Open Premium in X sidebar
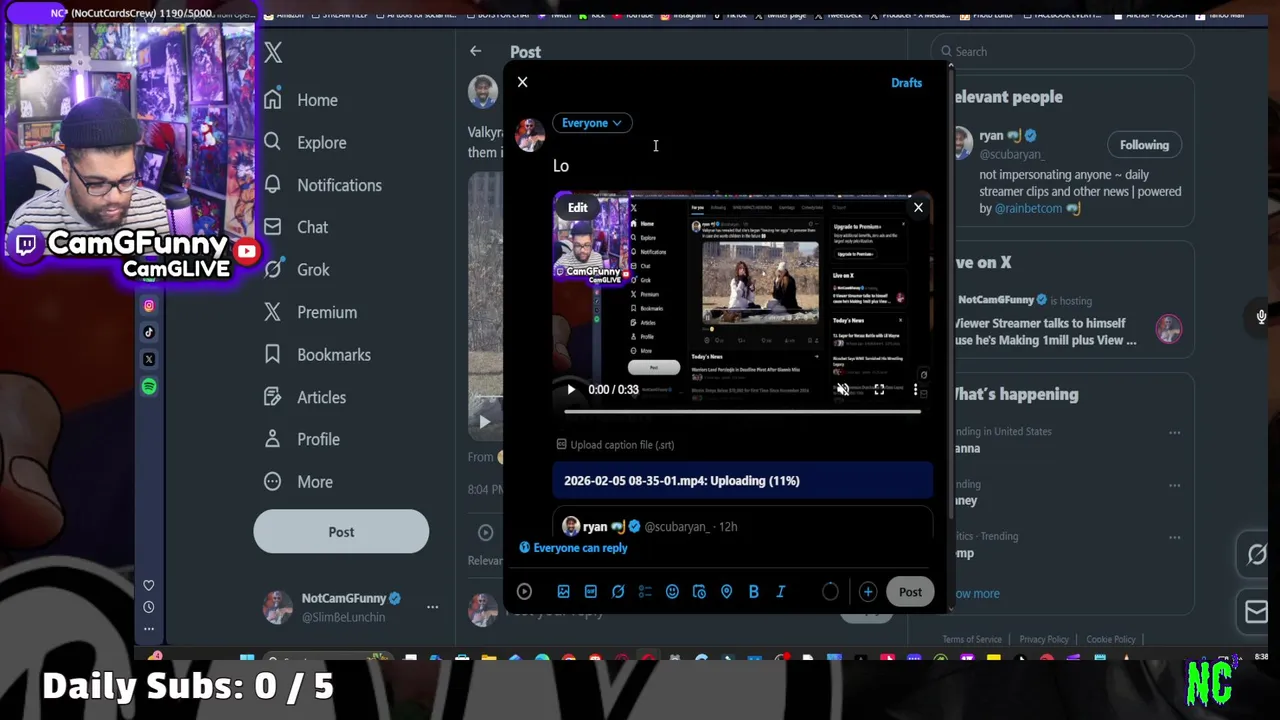1280x720 pixels. [310, 312]
